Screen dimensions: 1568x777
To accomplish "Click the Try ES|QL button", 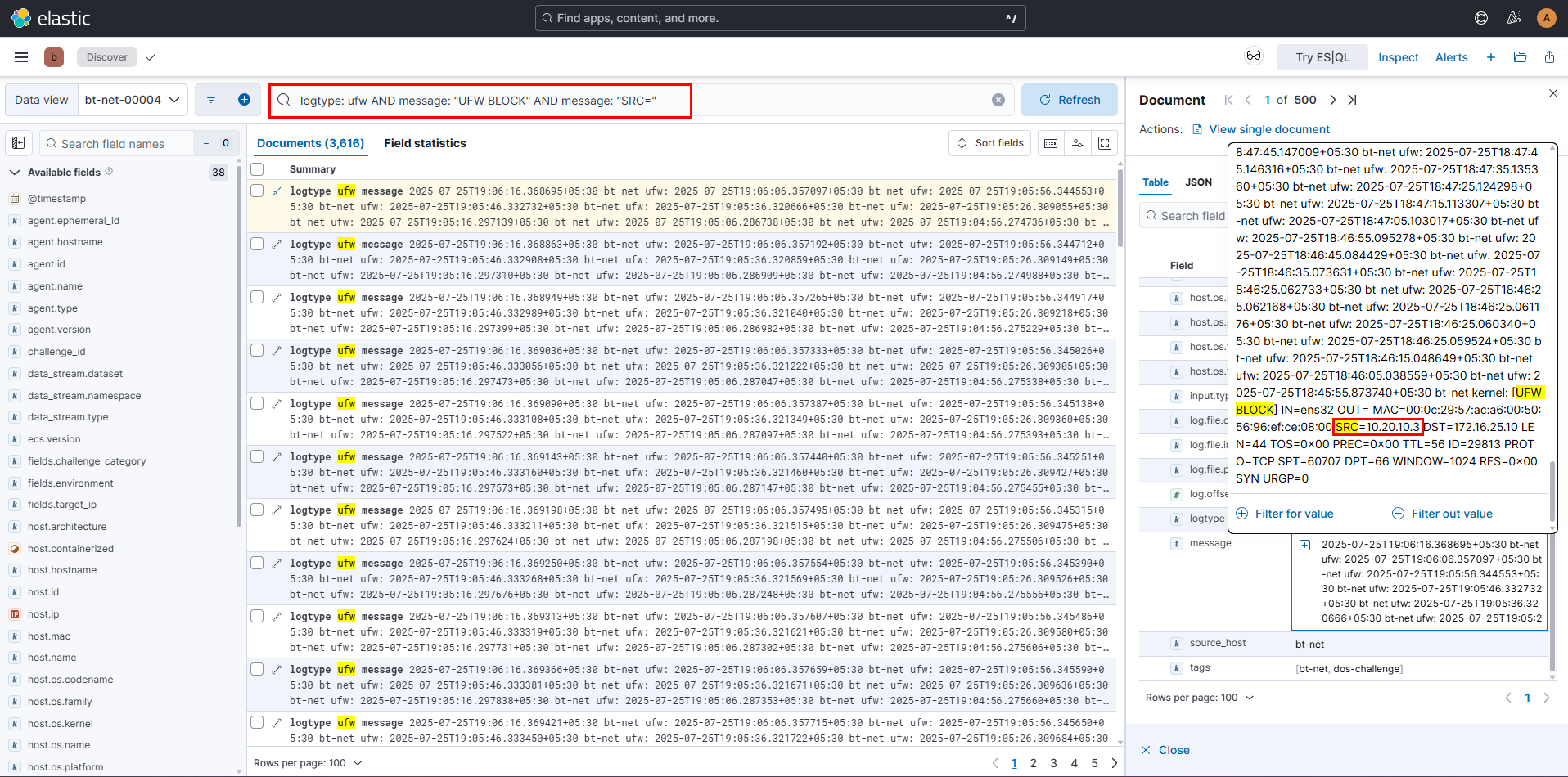I will tap(1322, 57).
